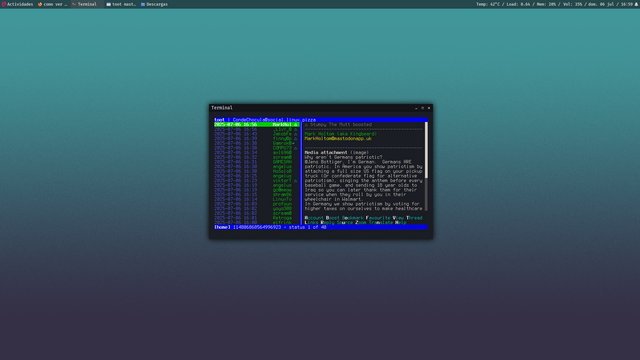Click the Links command in toot footer
This screenshot has width=640, height=360.
pos(311,222)
